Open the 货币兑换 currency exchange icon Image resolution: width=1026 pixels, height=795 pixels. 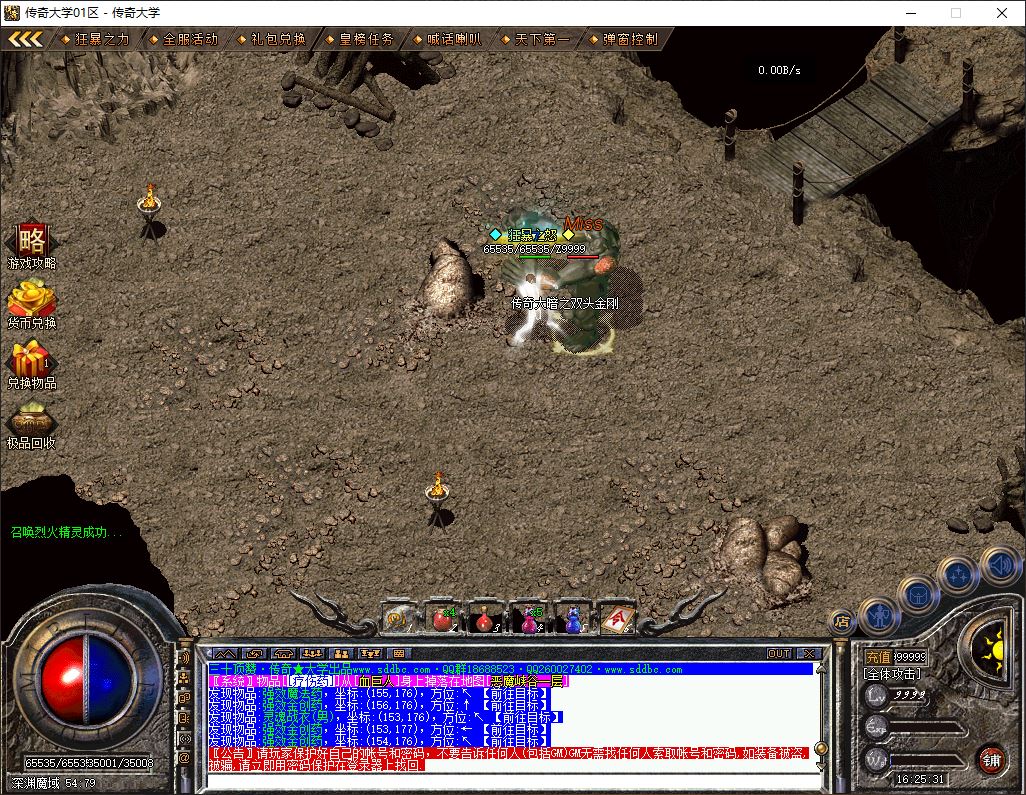(x=31, y=304)
